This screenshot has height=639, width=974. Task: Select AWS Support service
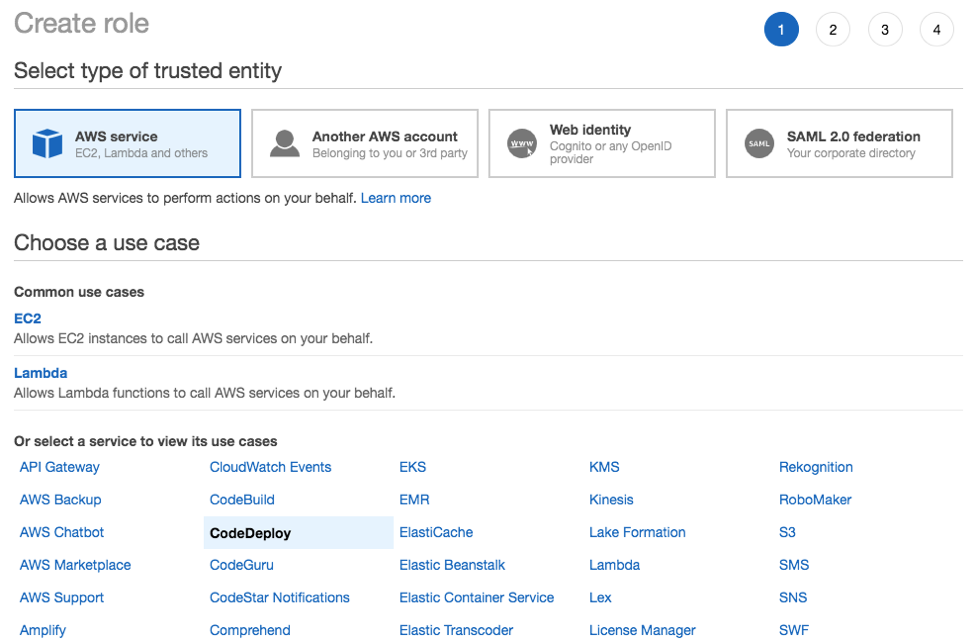click(61, 597)
